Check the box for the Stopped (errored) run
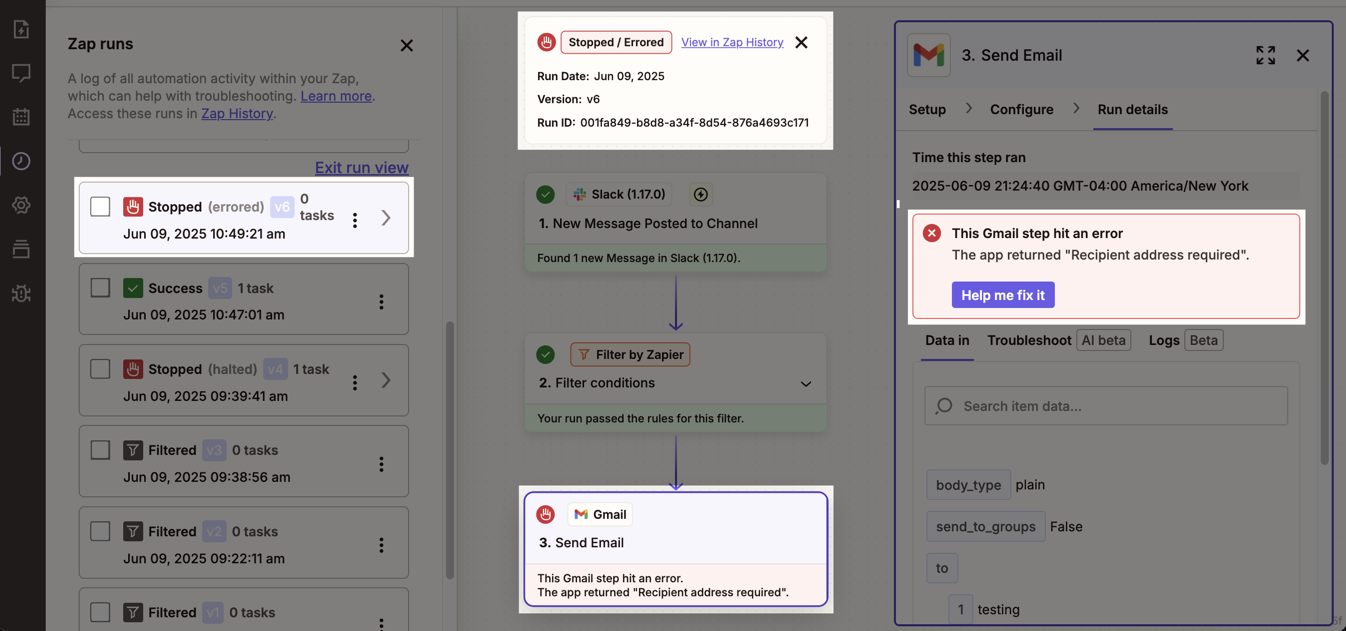 point(100,207)
